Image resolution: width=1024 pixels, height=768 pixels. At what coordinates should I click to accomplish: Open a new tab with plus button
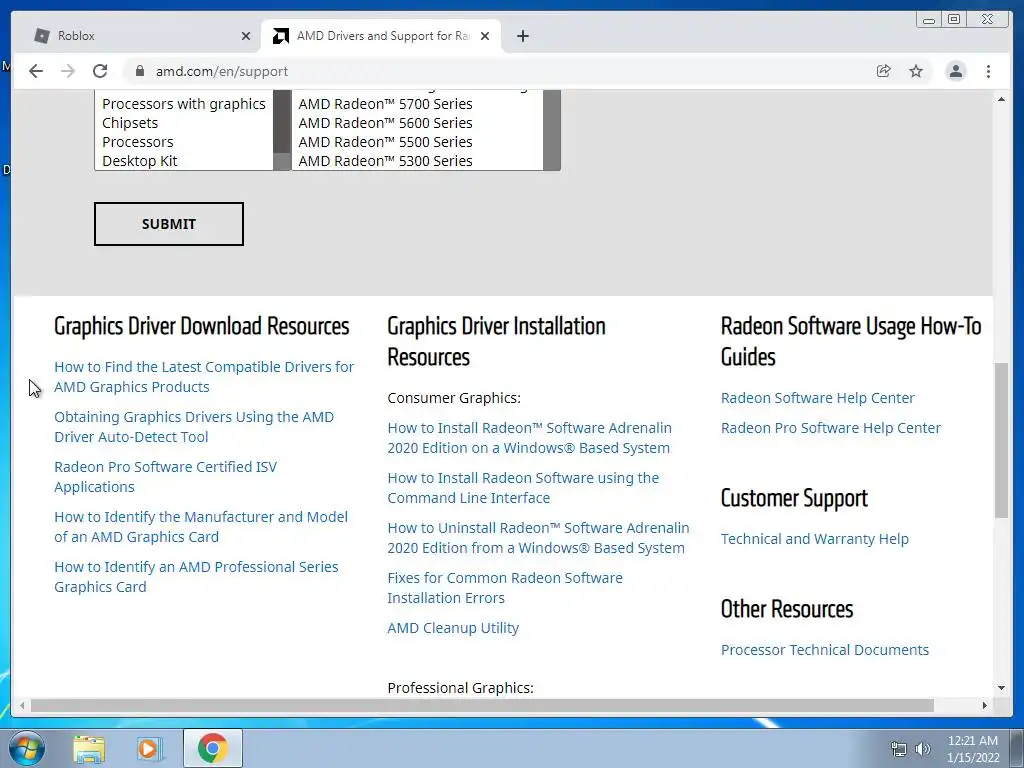point(522,36)
